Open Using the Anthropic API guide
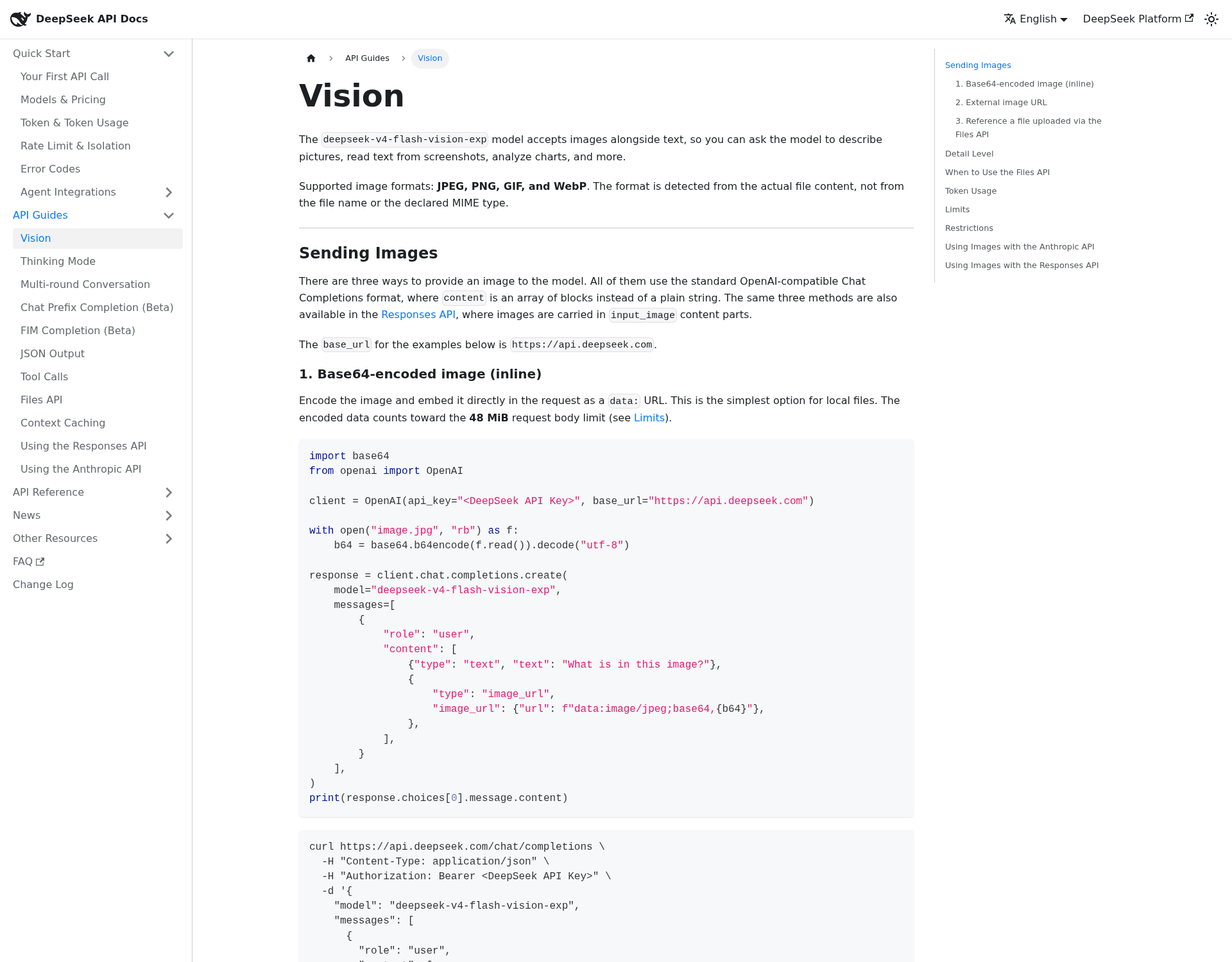Image resolution: width=1232 pixels, height=962 pixels. pos(98,469)
